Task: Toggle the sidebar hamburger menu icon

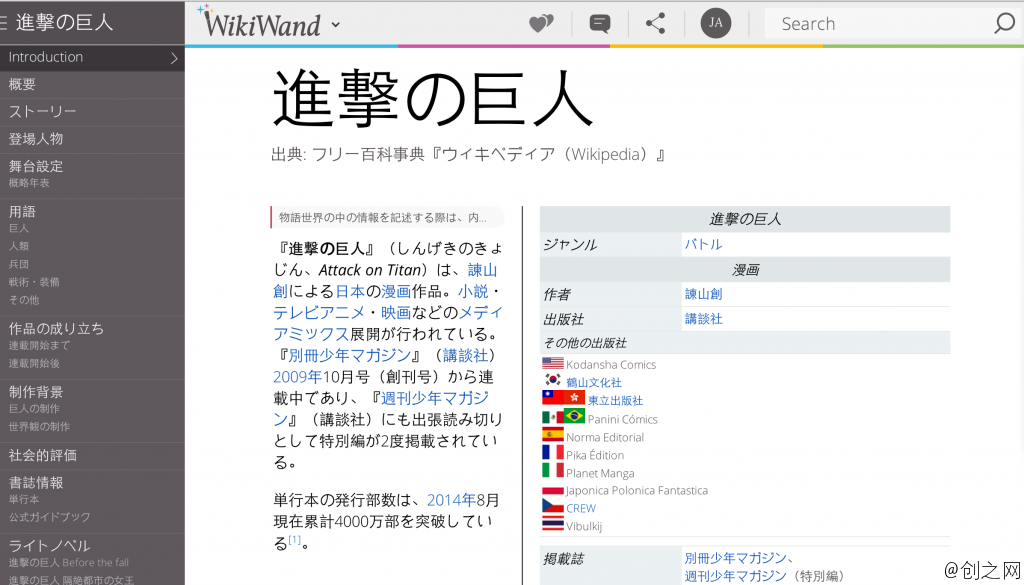Action: click(3, 23)
